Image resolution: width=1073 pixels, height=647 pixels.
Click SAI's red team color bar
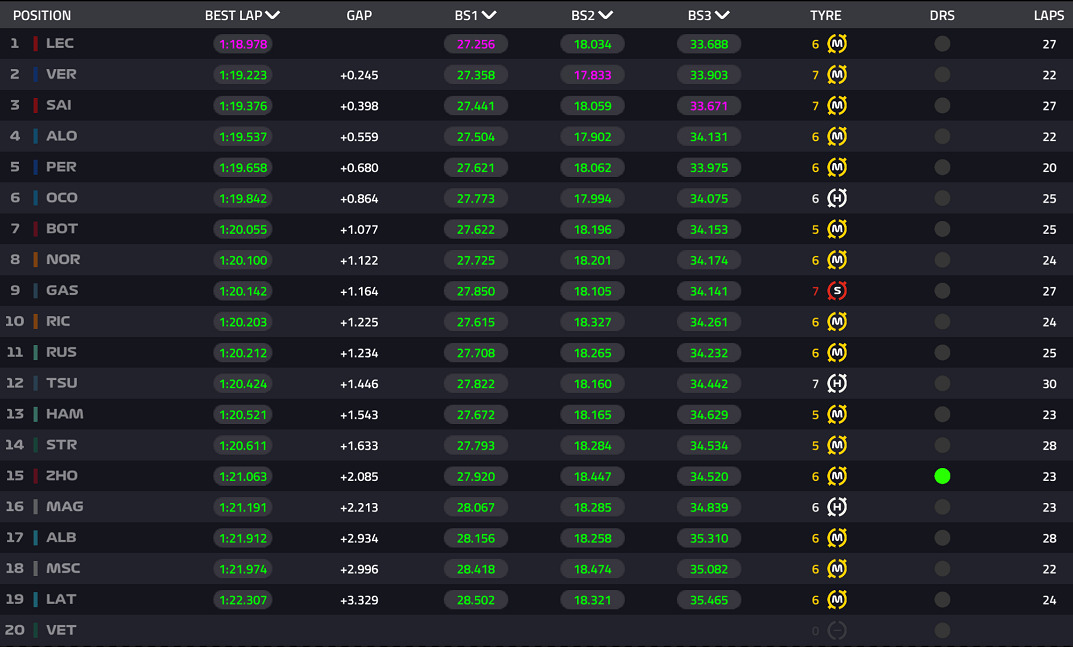(36, 105)
